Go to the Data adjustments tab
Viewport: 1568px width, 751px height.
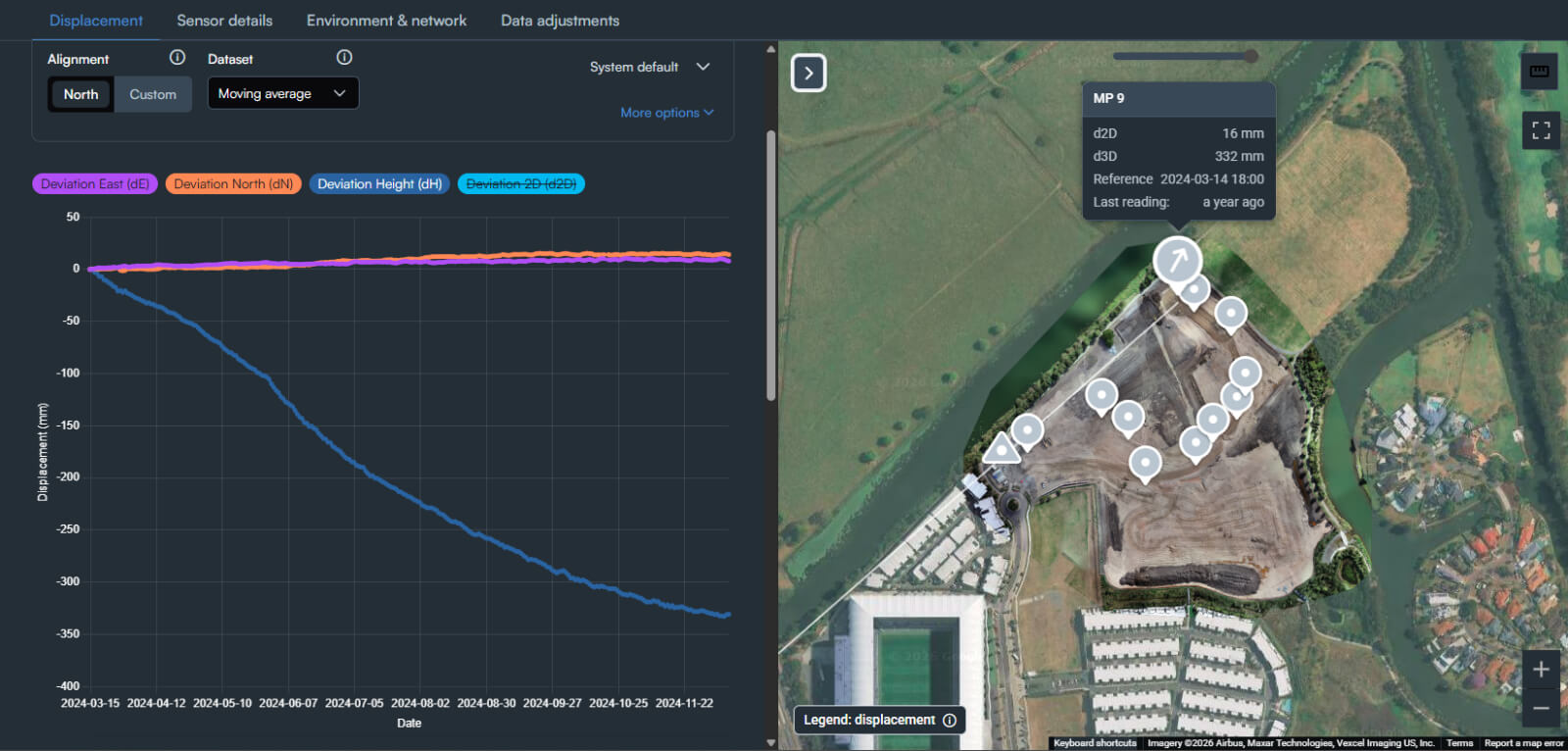point(560,21)
